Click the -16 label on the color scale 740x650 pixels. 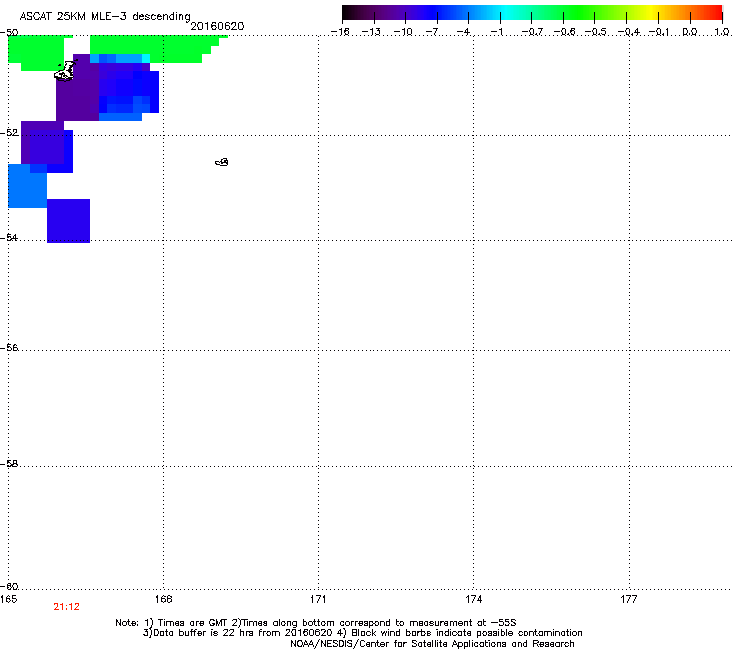[340, 32]
